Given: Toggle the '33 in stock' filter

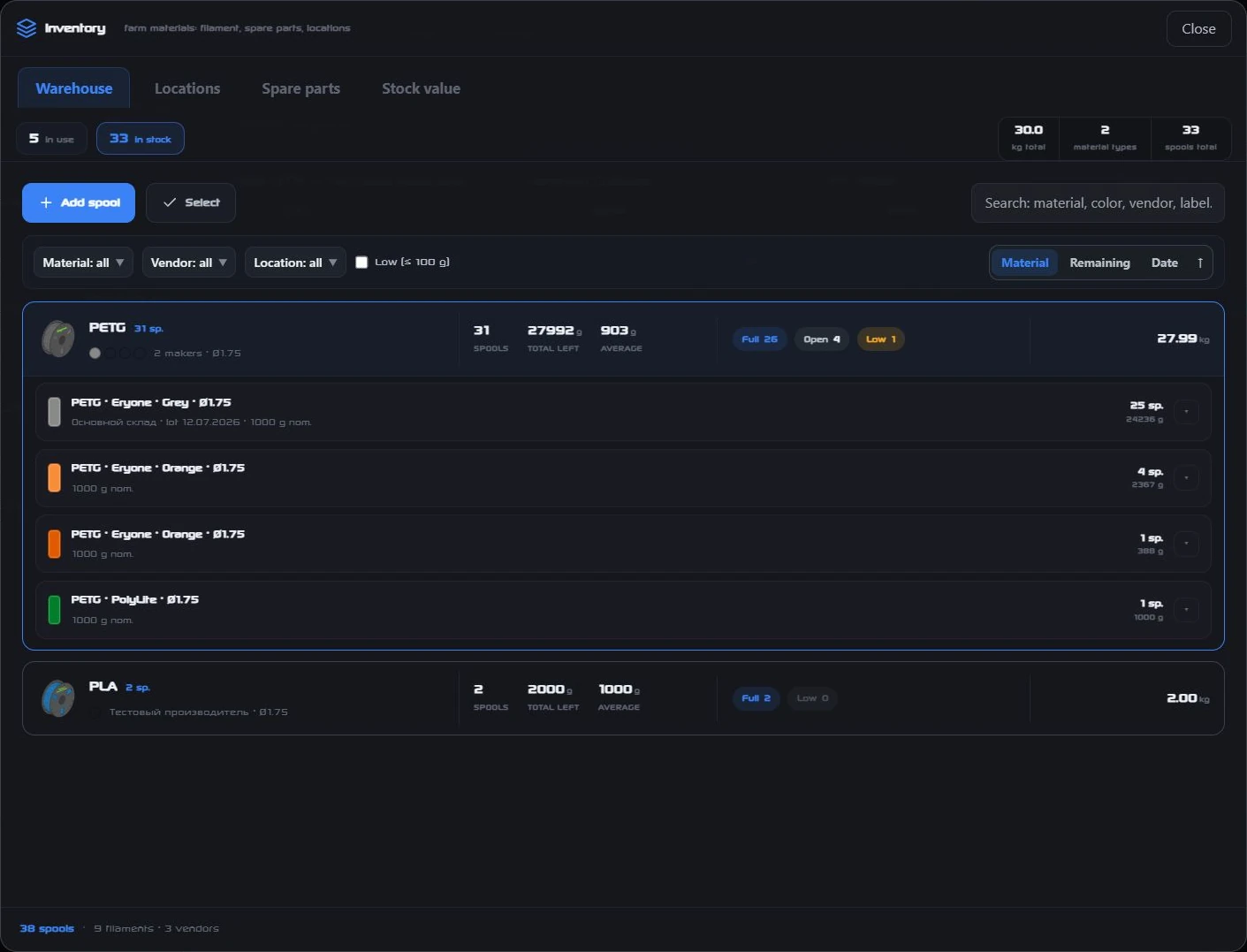Looking at the screenshot, I should [141, 139].
